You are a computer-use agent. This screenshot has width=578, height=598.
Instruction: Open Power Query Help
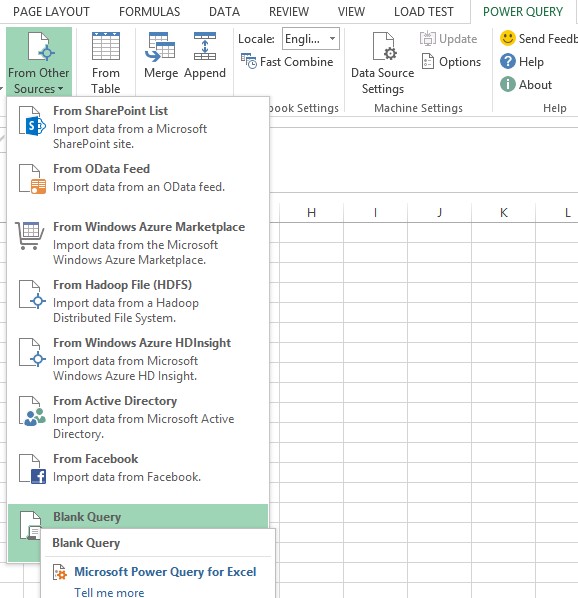(x=522, y=61)
